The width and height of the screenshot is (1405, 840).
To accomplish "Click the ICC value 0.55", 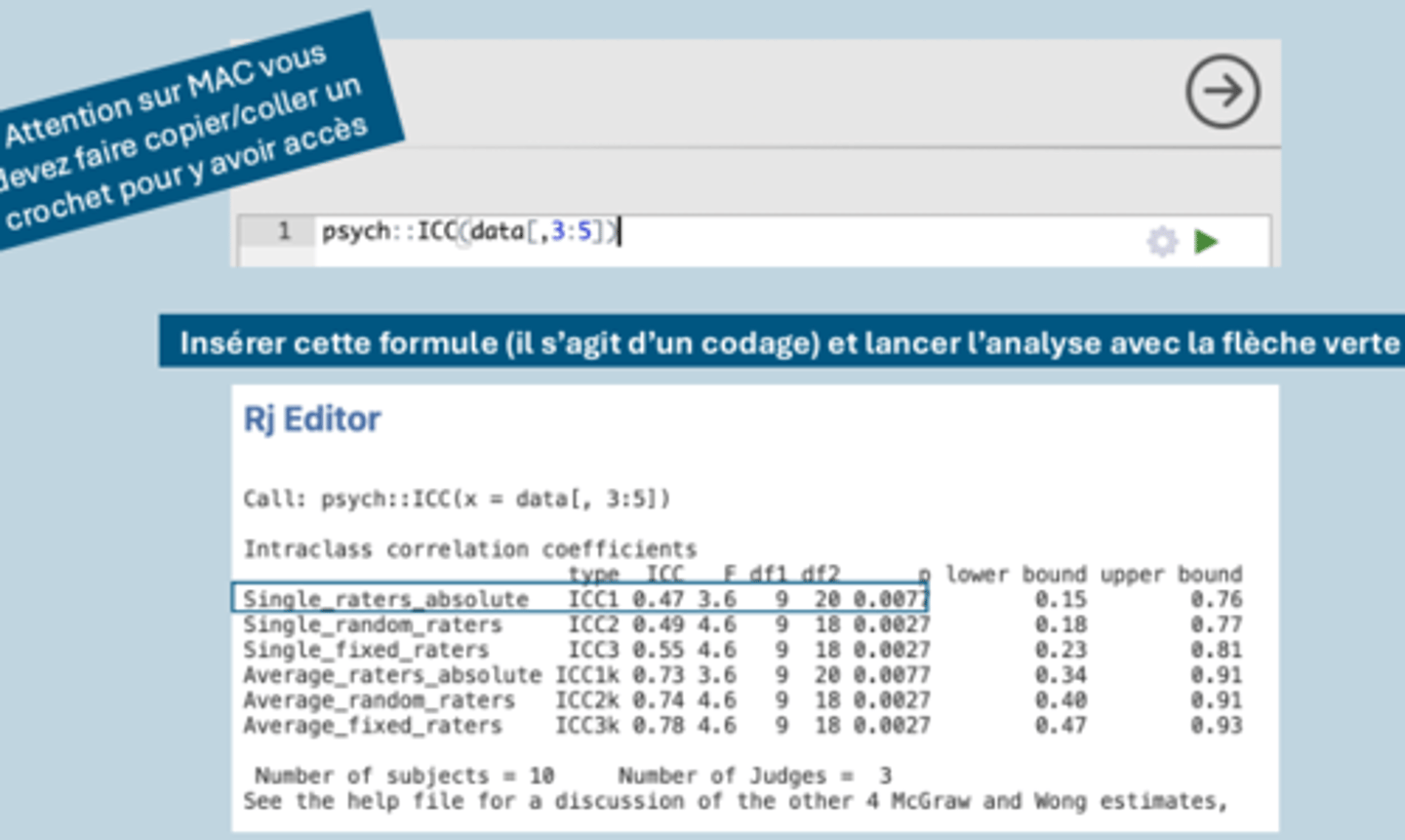I will tap(658, 650).
